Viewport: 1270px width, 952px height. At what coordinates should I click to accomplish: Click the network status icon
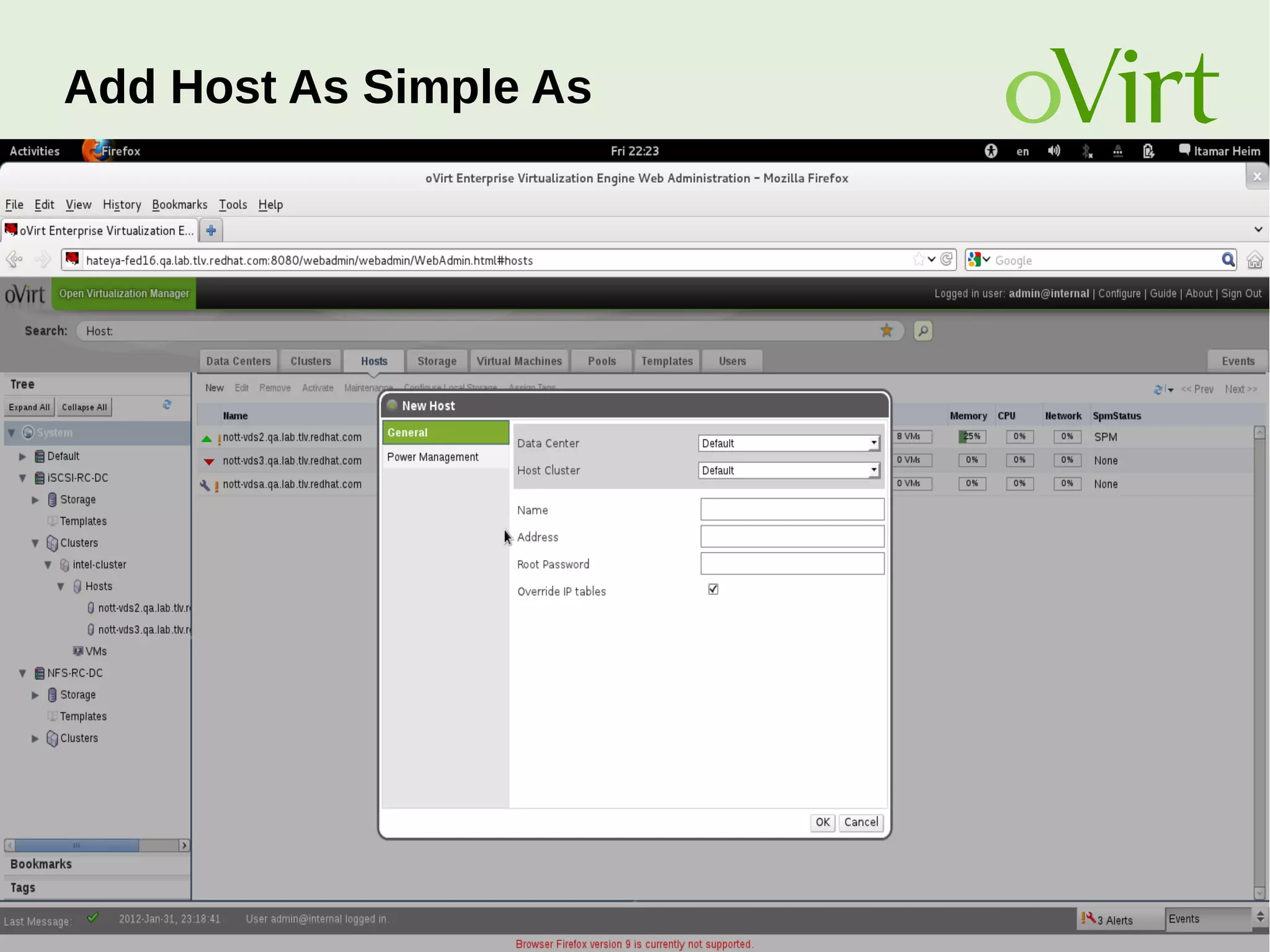[x=1117, y=151]
